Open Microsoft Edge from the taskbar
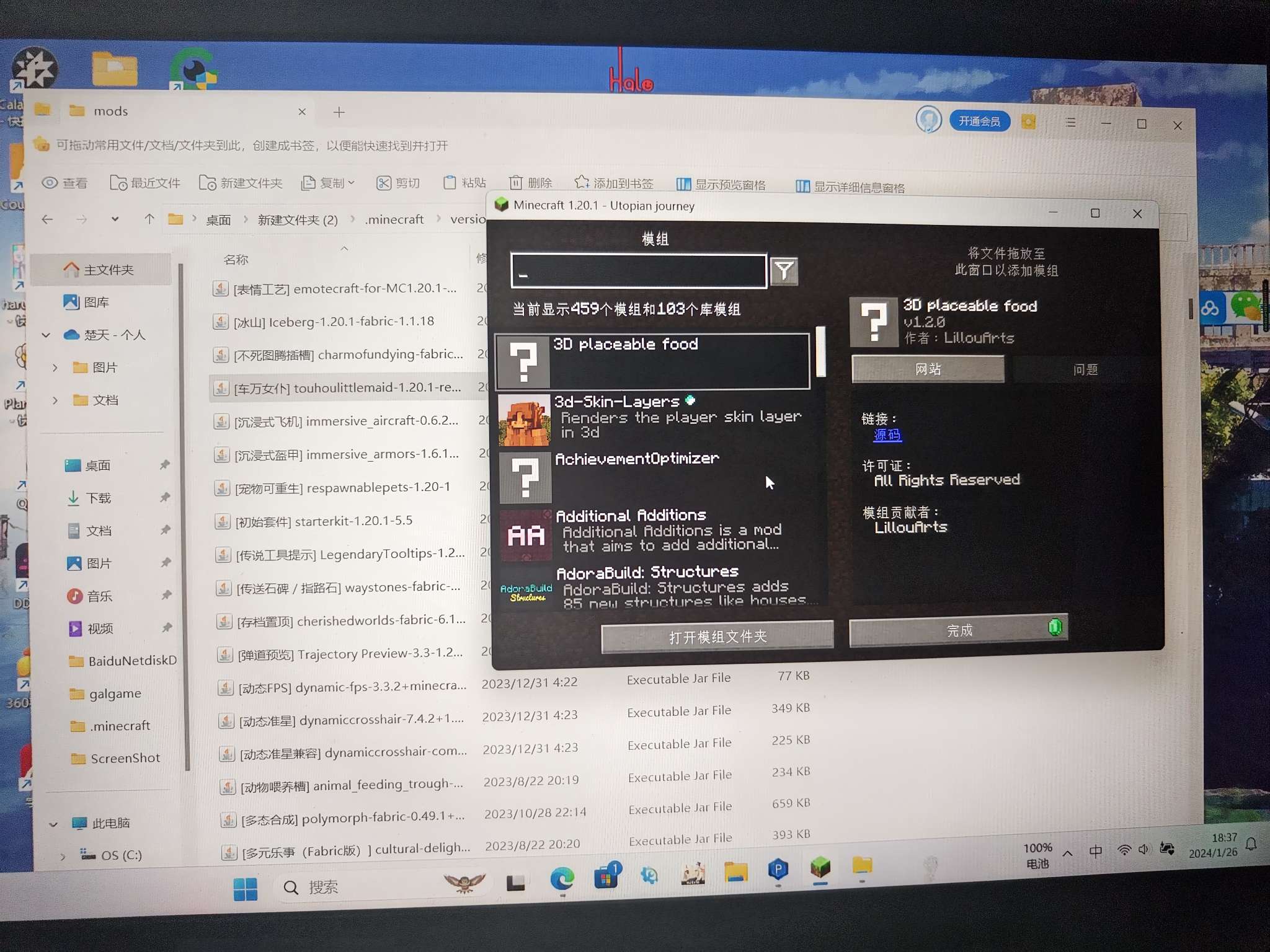The image size is (1270, 952). (562, 878)
